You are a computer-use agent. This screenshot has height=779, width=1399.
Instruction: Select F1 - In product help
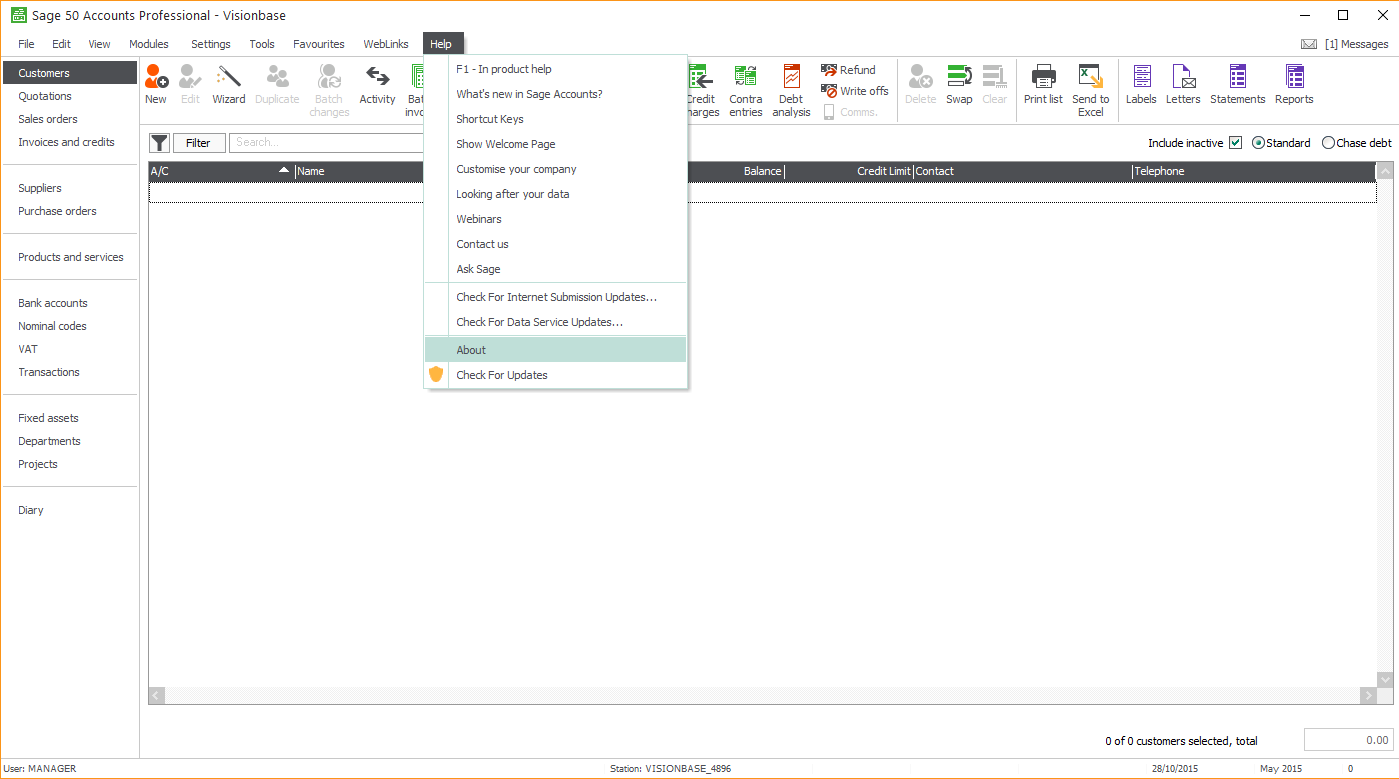click(x=556, y=69)
